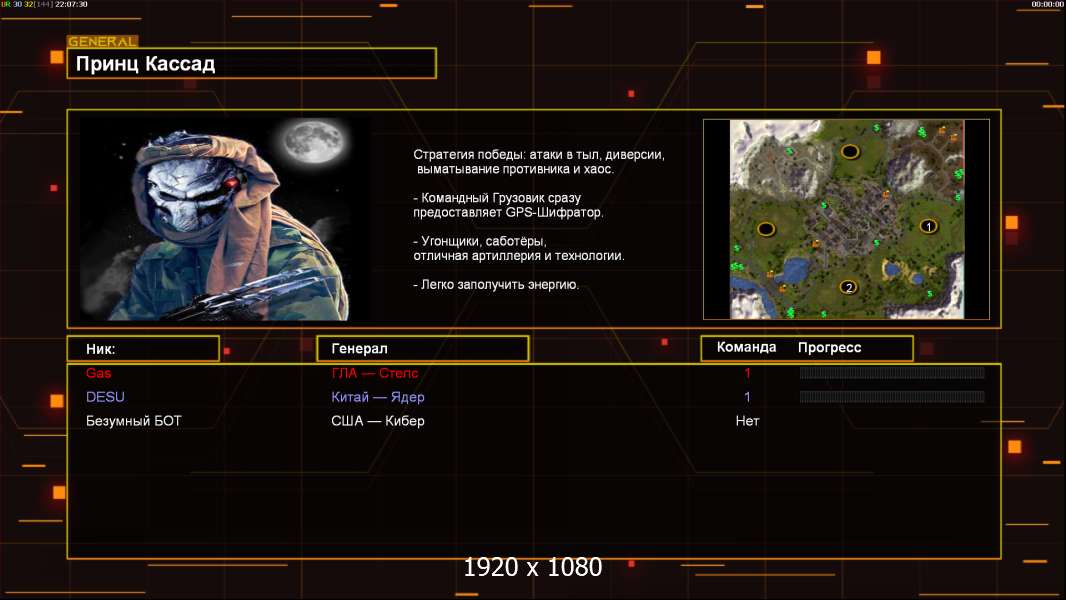
Task: Select player 'DESU' in the list
Action: pos(105,397)
